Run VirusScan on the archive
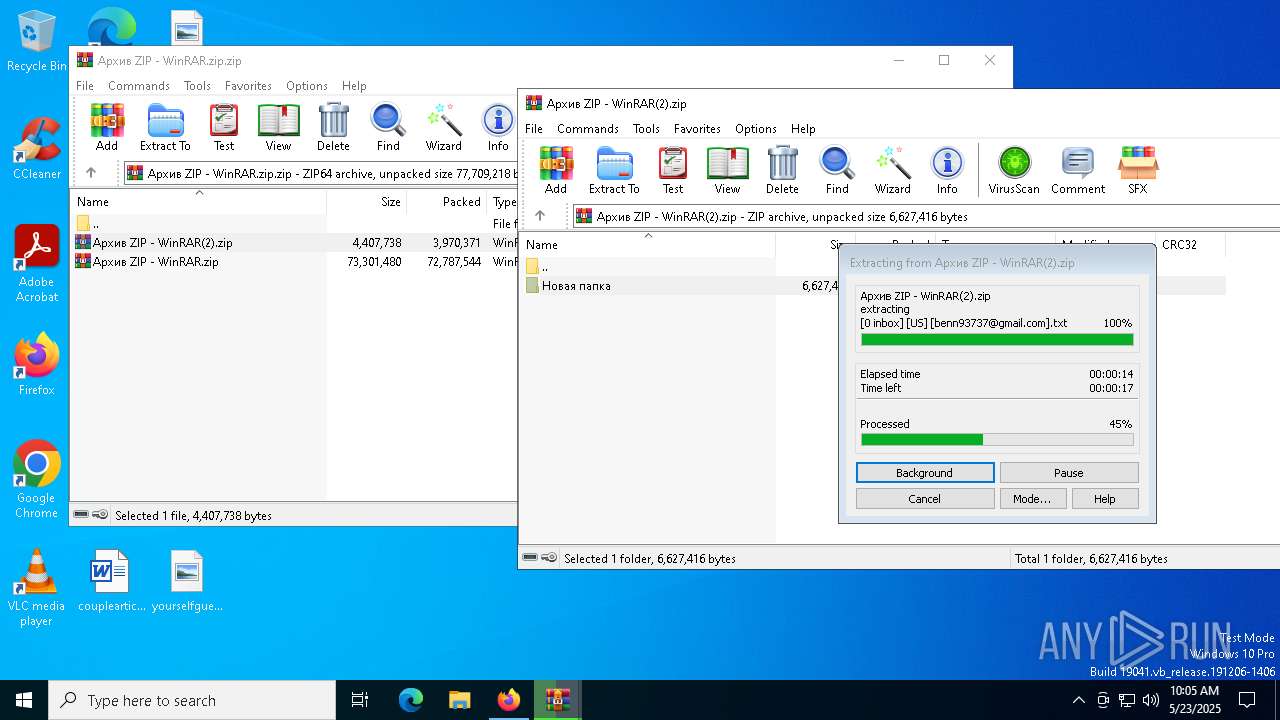This screenshot has height=720, width=1280. 1014,169
